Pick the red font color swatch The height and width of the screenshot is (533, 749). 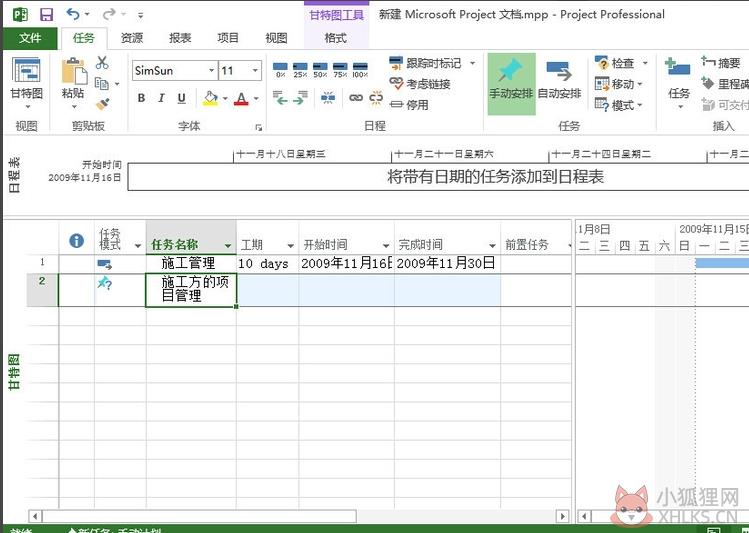point(241,99)
